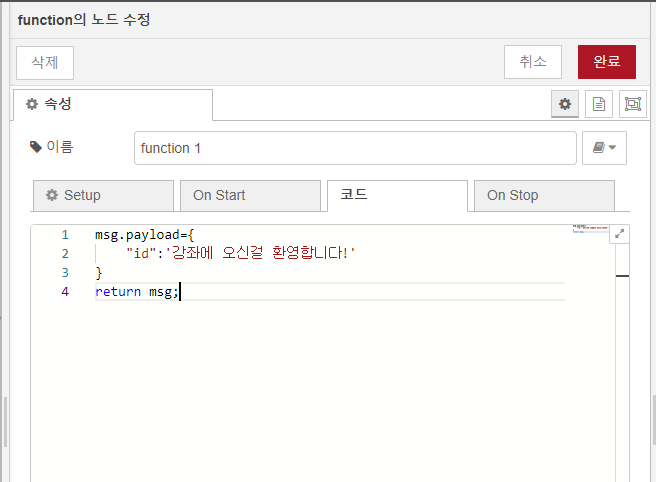
Task: Click the name field containing function 1
Action: click(x=355, y=148)
